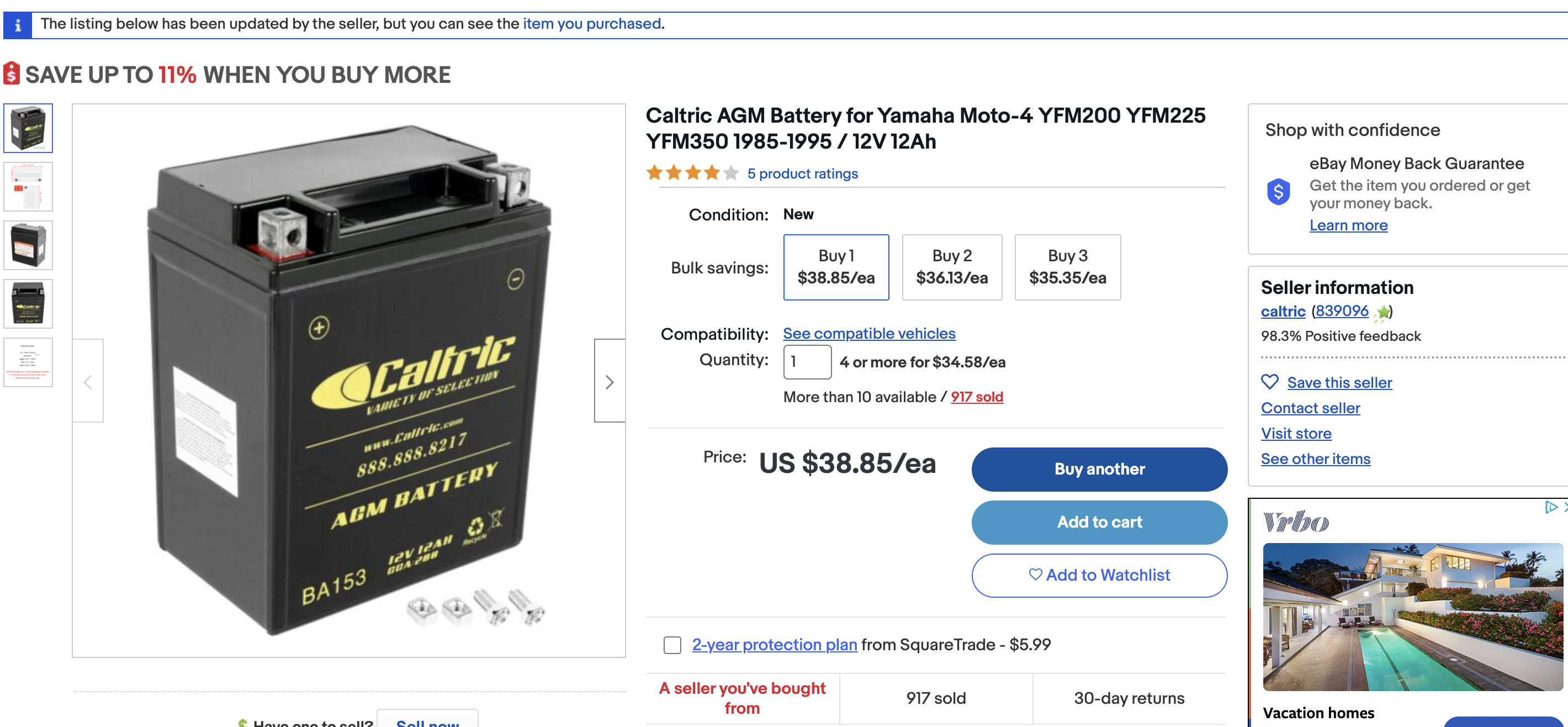Click the heart icon beside Save this seller
The image size is (1568, 727).
click(1269, 382)
